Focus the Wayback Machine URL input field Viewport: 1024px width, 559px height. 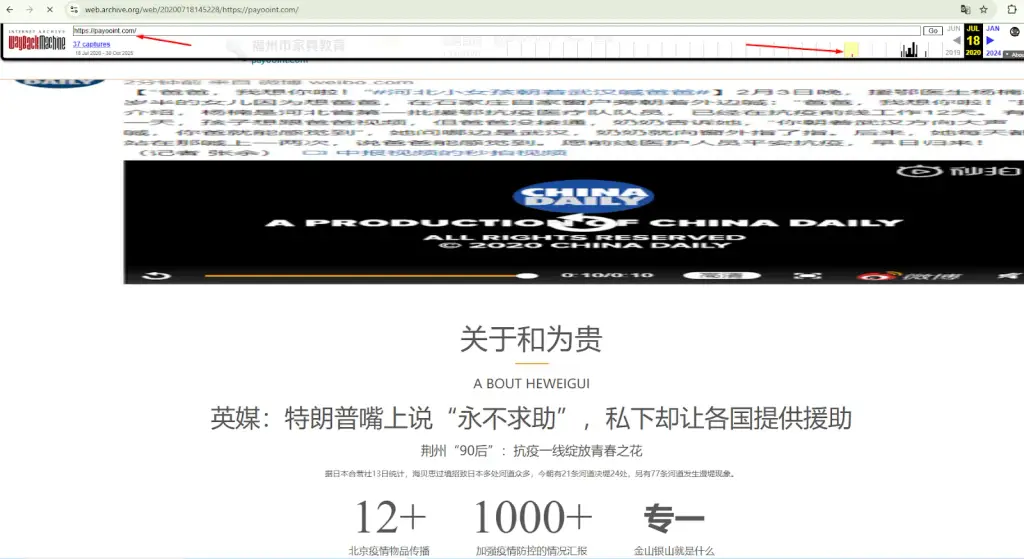click(x=496, y=31)
